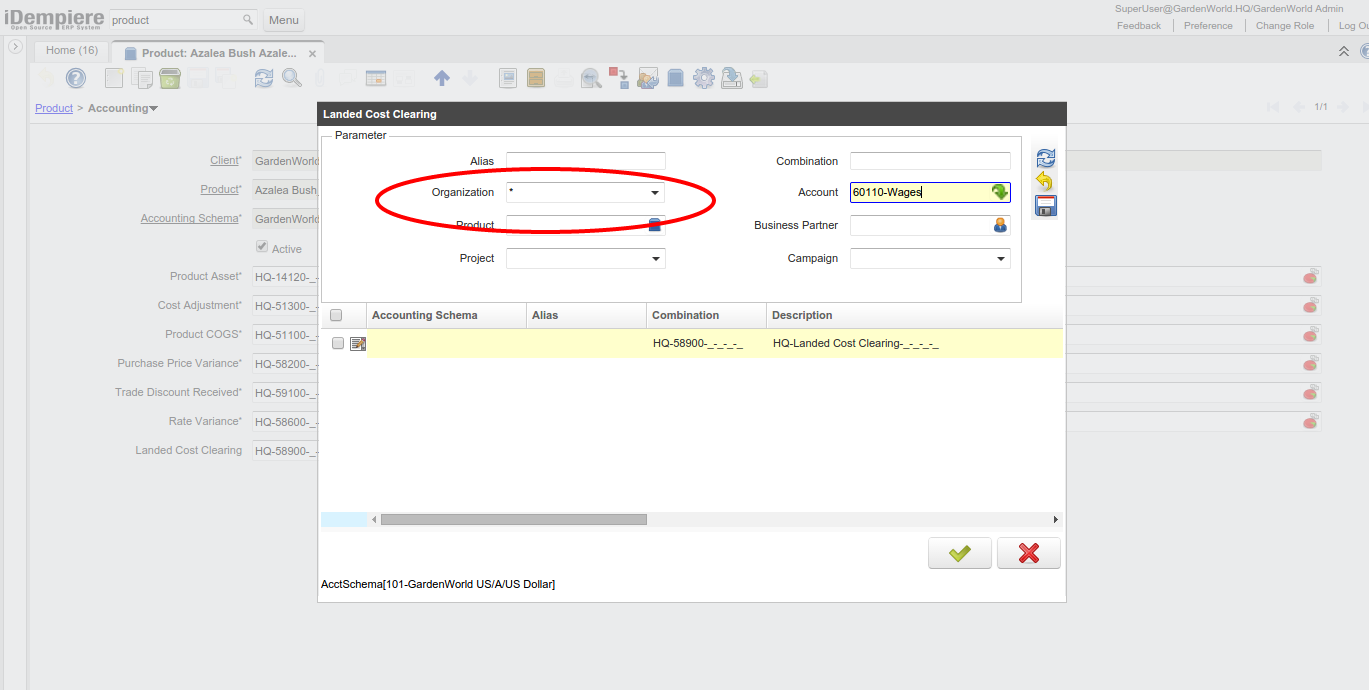The image size is (1369, 690).
Task: Click the edit record icon in the HQ-58900 row
Action: point(357,344)
